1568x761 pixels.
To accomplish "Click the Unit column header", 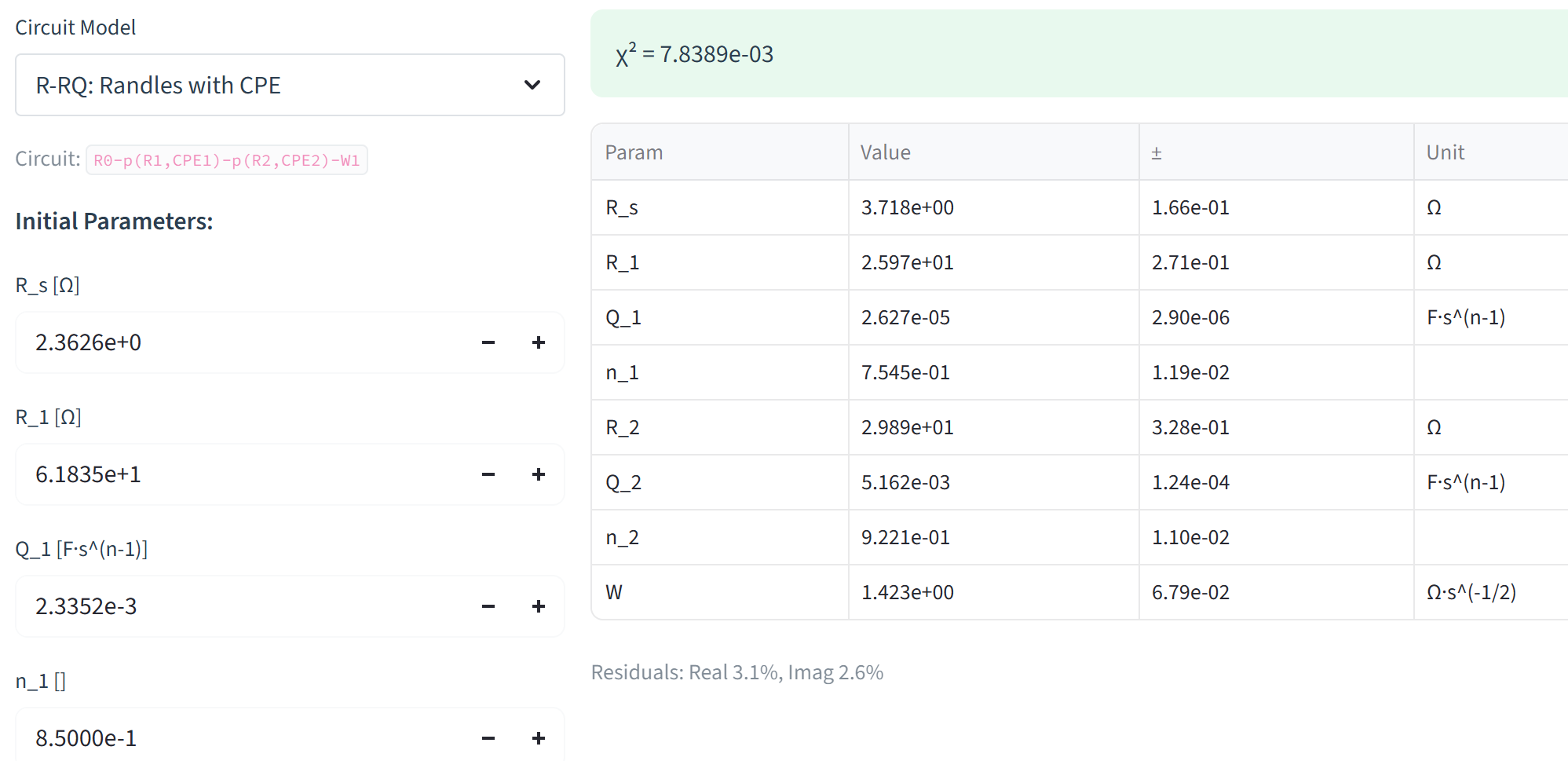I will click(1445, 152).
